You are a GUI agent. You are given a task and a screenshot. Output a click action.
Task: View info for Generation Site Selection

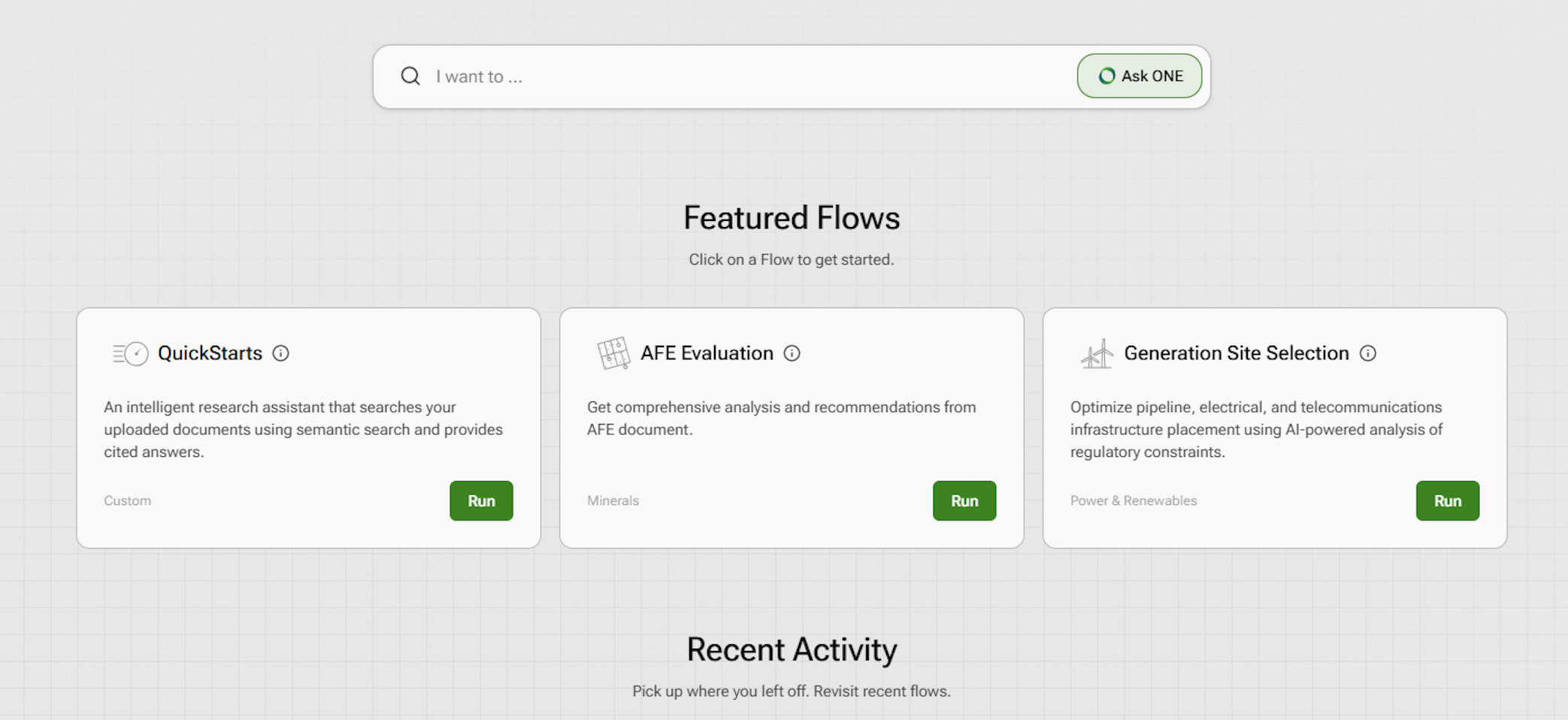point(1367,353)
